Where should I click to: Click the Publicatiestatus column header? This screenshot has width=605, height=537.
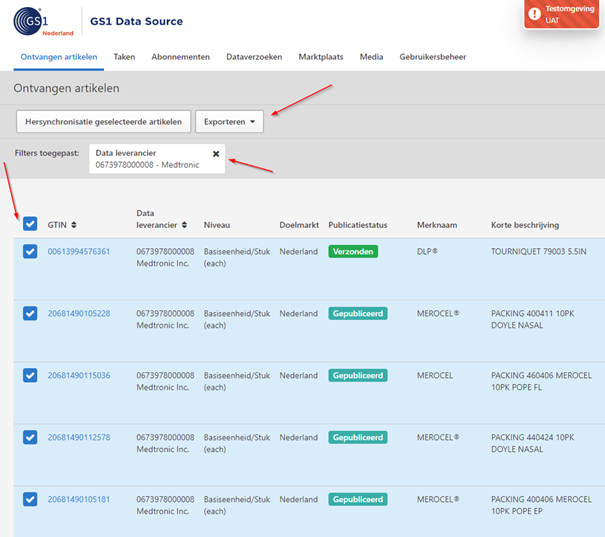click(358, 225)
